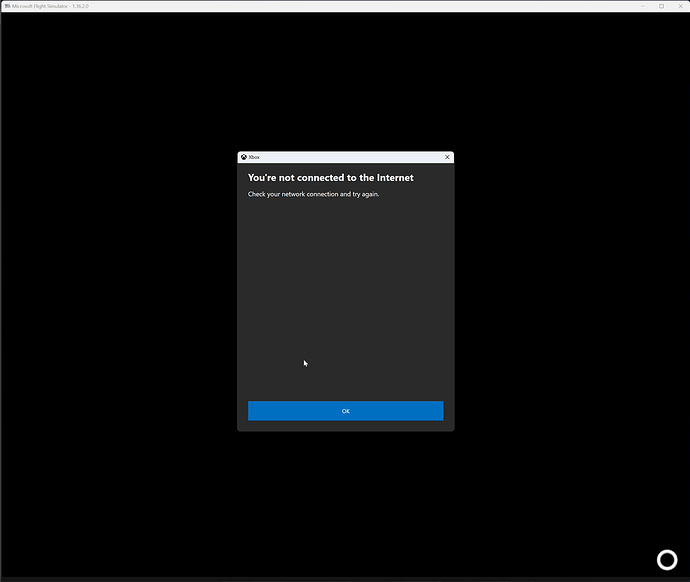Click the Xbox logo in dialog title bar

click(x=244, y=157)
